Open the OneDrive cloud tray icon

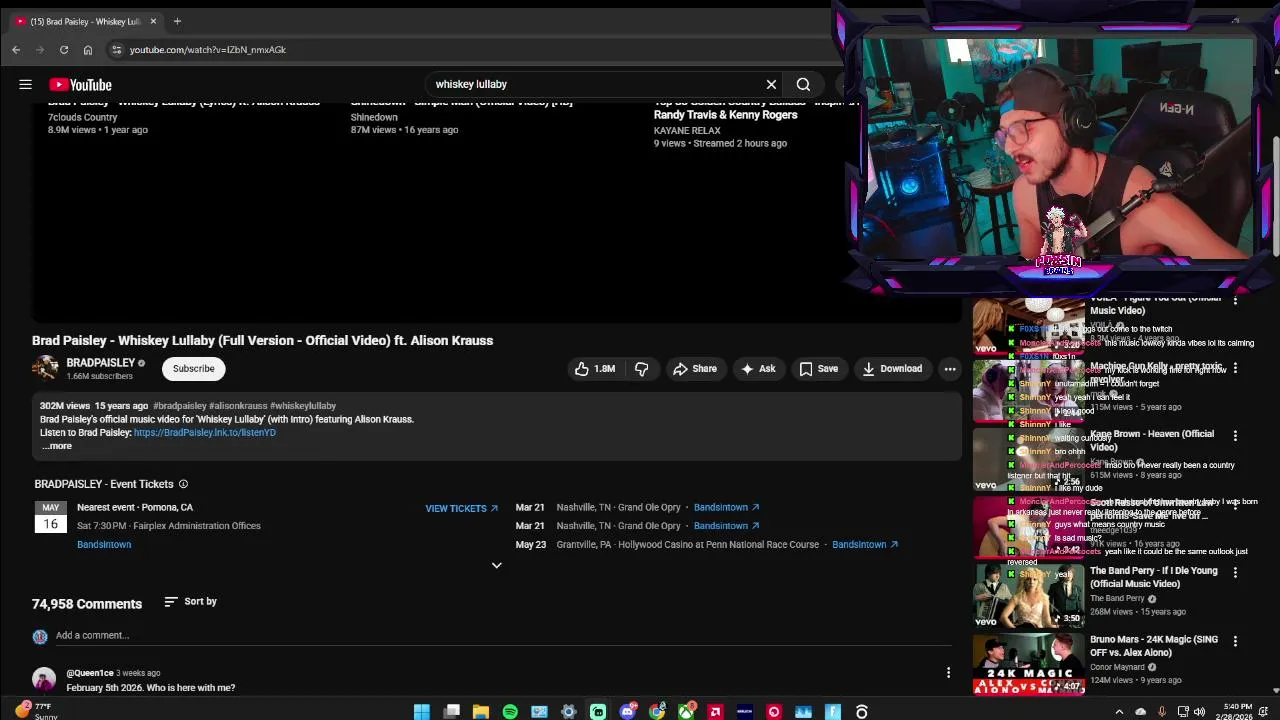pyautogui.click(x=1140, y=712)
